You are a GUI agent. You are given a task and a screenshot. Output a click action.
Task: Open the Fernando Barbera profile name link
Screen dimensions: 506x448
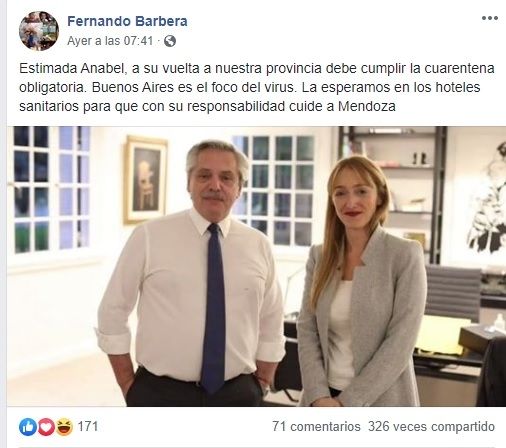[x=127, y=21]
